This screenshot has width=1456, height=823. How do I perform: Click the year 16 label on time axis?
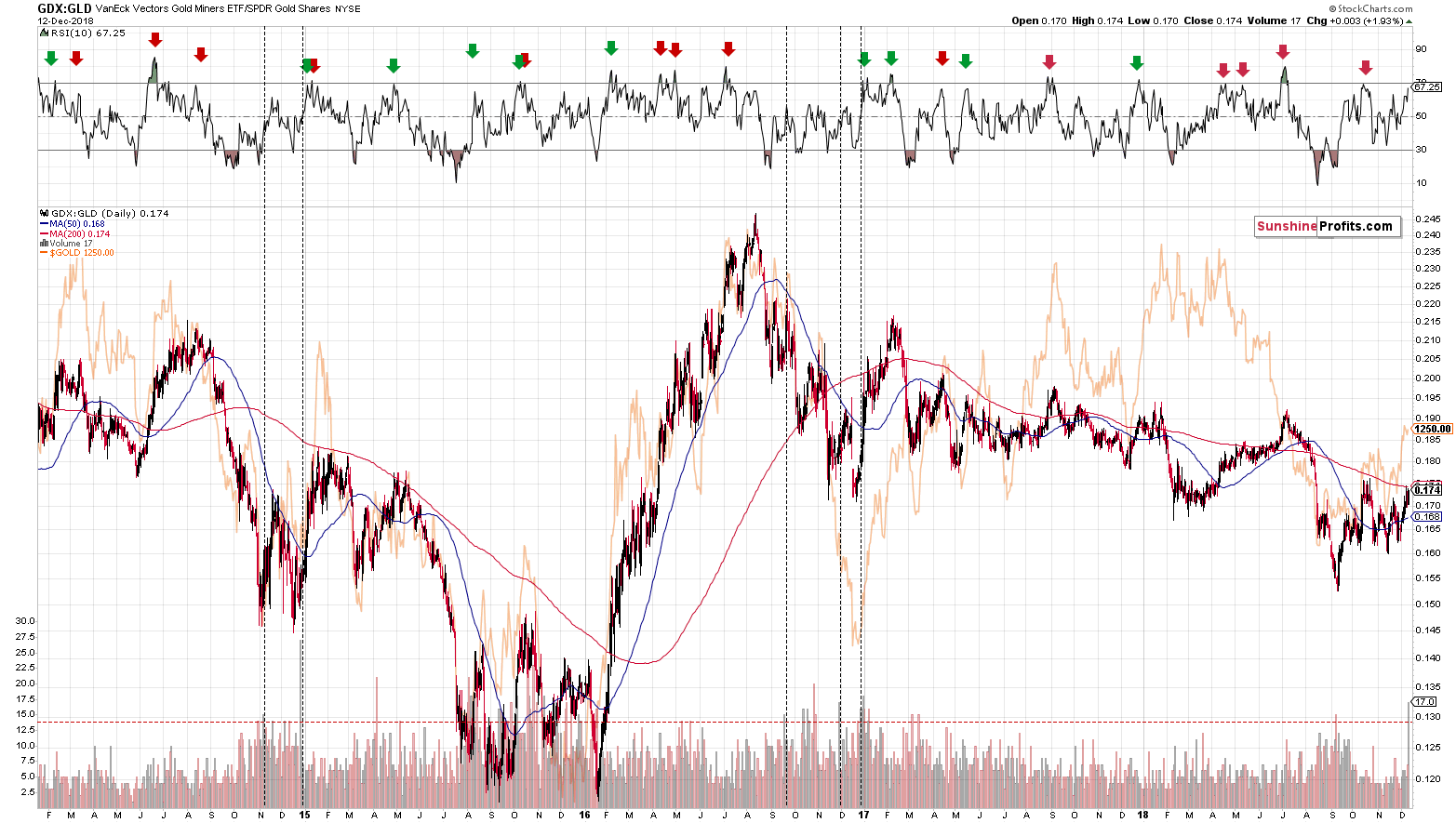point(584,815)
